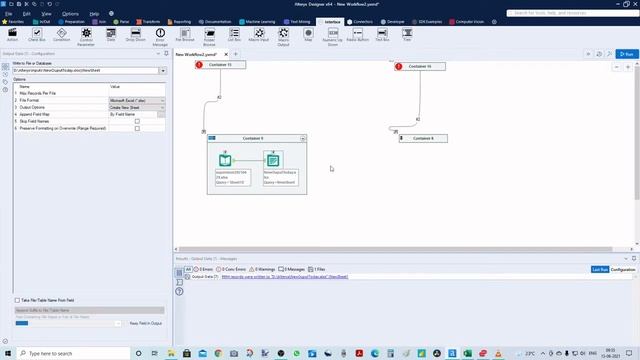Click the Input Data tool on canvas

225,160
